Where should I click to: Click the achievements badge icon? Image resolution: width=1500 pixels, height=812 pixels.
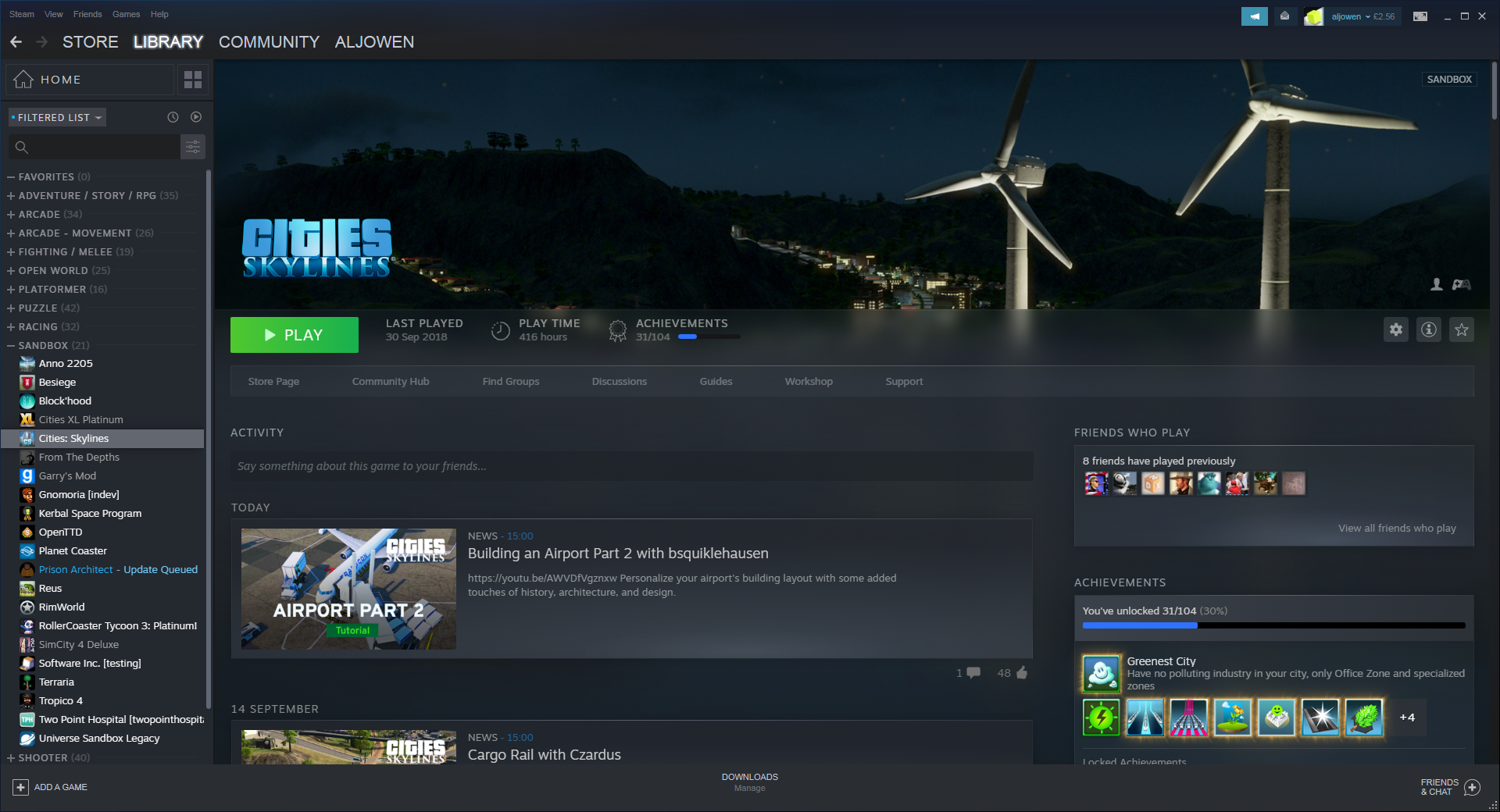pyautogui.click(x=617, y=330)
